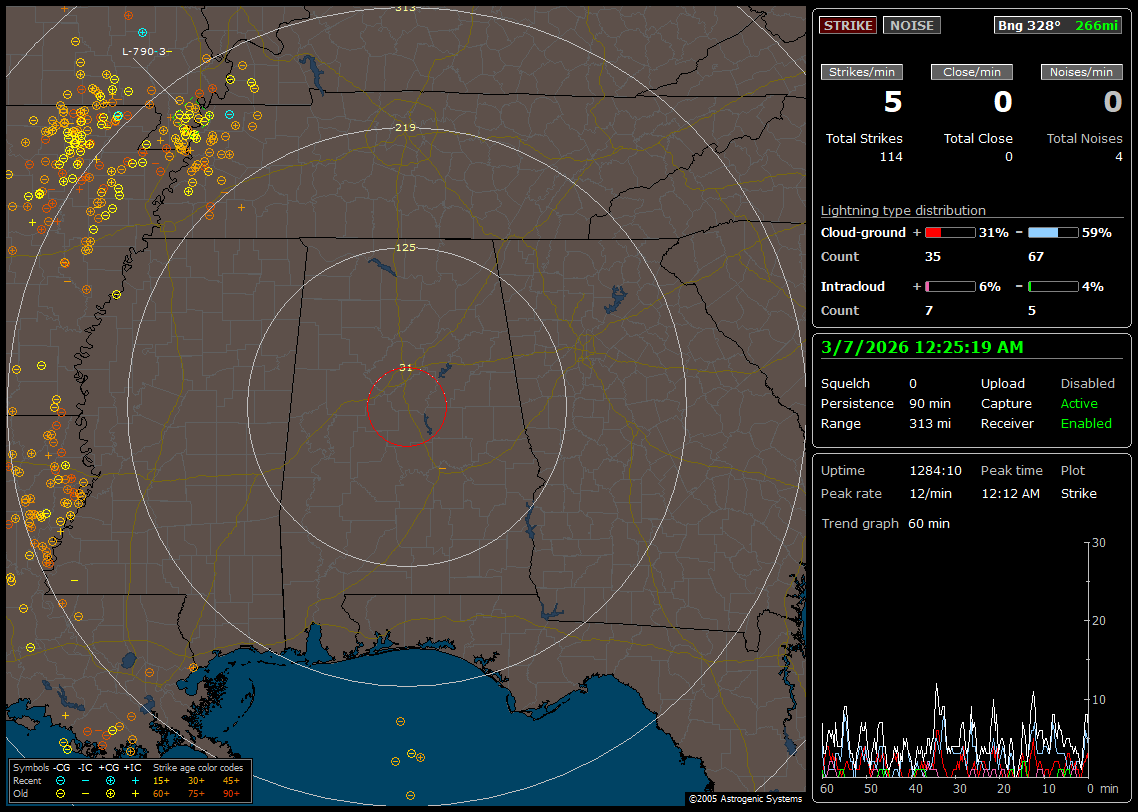1138x812 pixels.
Task: Click the pink positive intracloud bar
Action: click(949, 286)
